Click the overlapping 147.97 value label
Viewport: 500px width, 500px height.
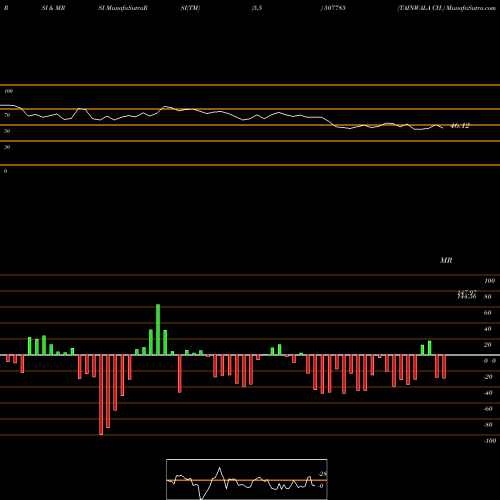pos(467,292)
